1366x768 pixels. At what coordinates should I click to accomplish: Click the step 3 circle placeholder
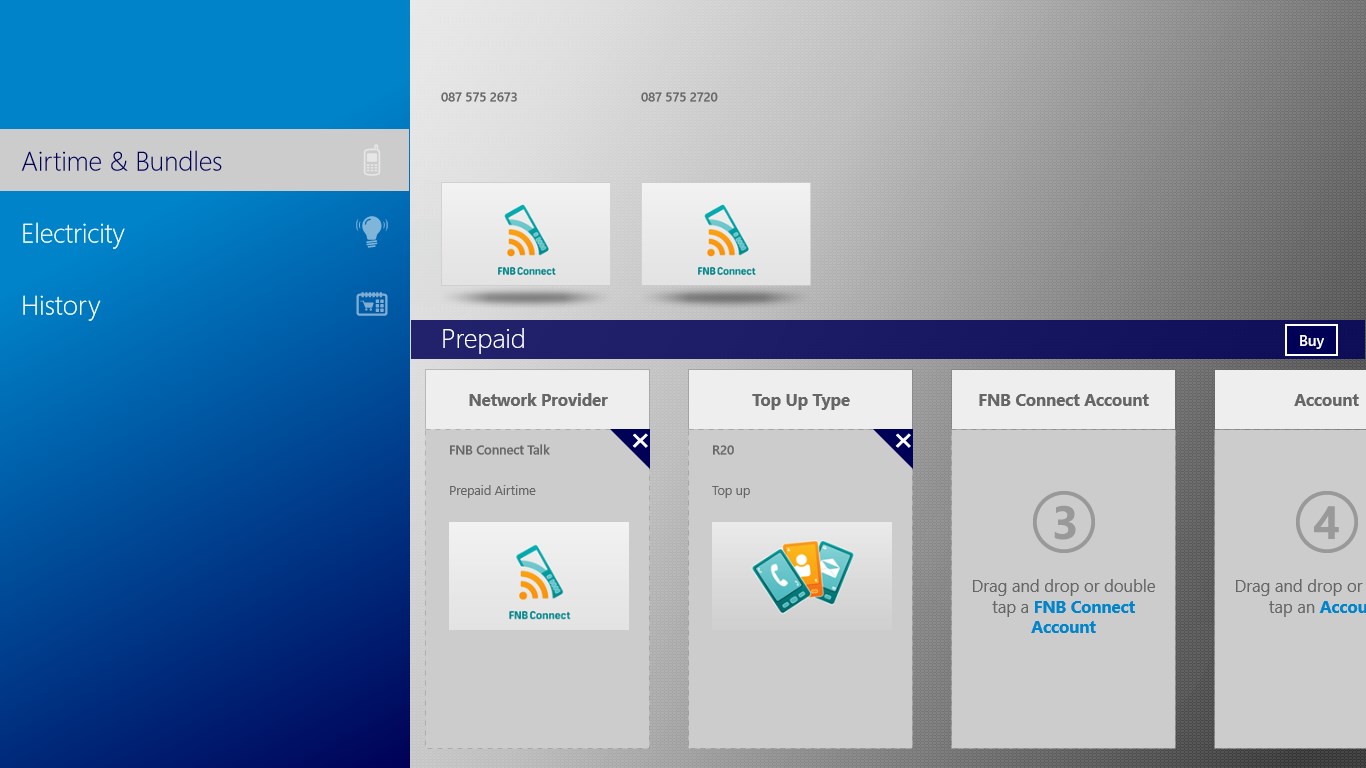[1064, 522]
